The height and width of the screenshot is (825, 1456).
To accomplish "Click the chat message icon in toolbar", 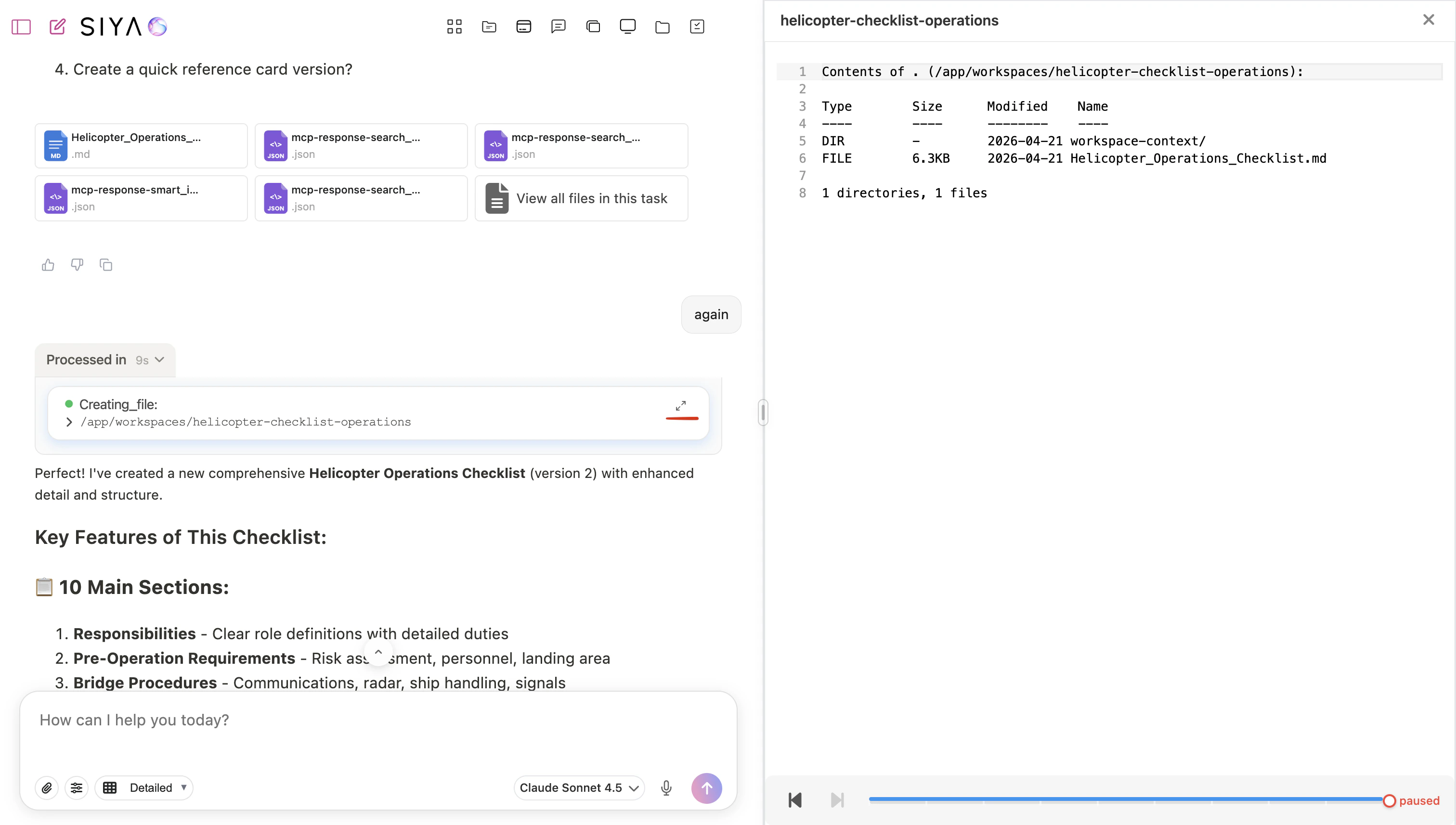I will coord(558,26).
